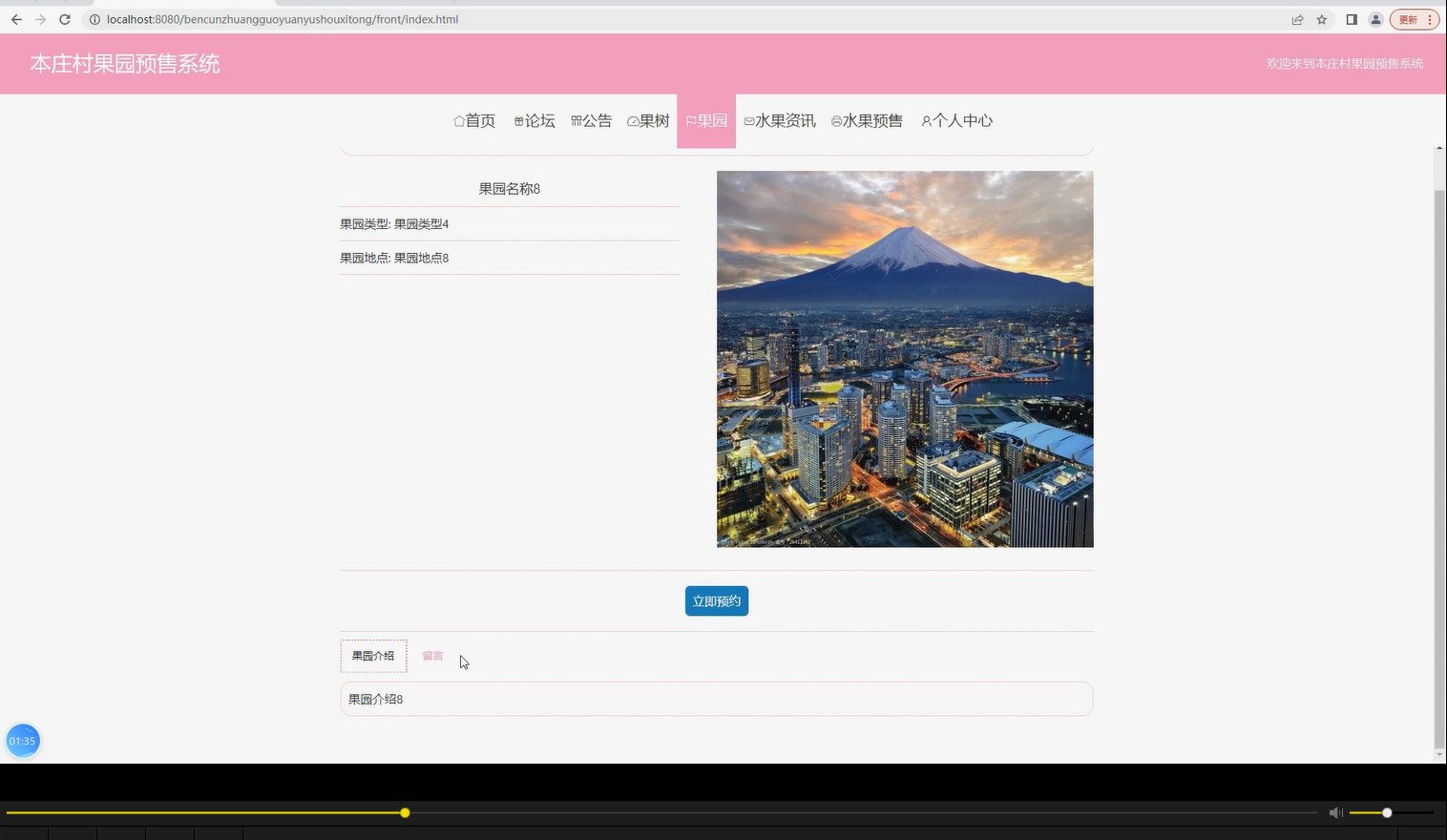This screenshot has width=1447, height=840.
Task: Open 个人中心 via the person icon
Action: [925, 120]
